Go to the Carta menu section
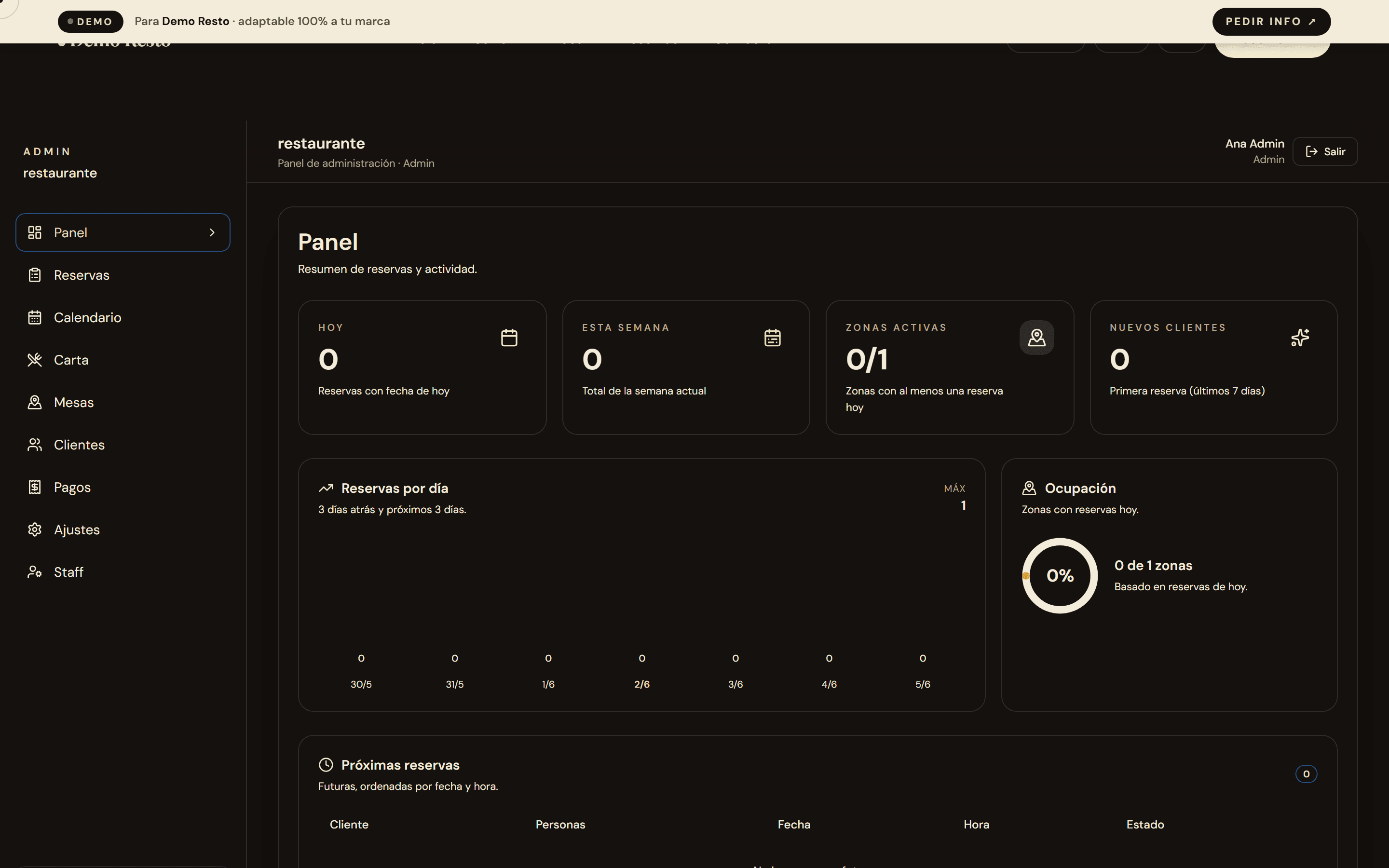The image size is (1389, 868). (x=123, y=360)
